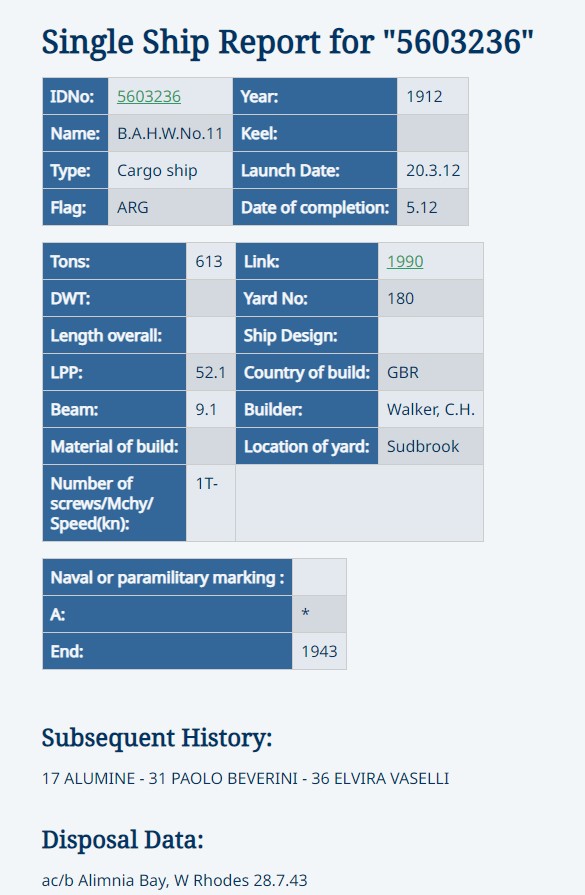Click the Tons value 613
Viewport: 585px width, 895px height.
click(209, 261)
